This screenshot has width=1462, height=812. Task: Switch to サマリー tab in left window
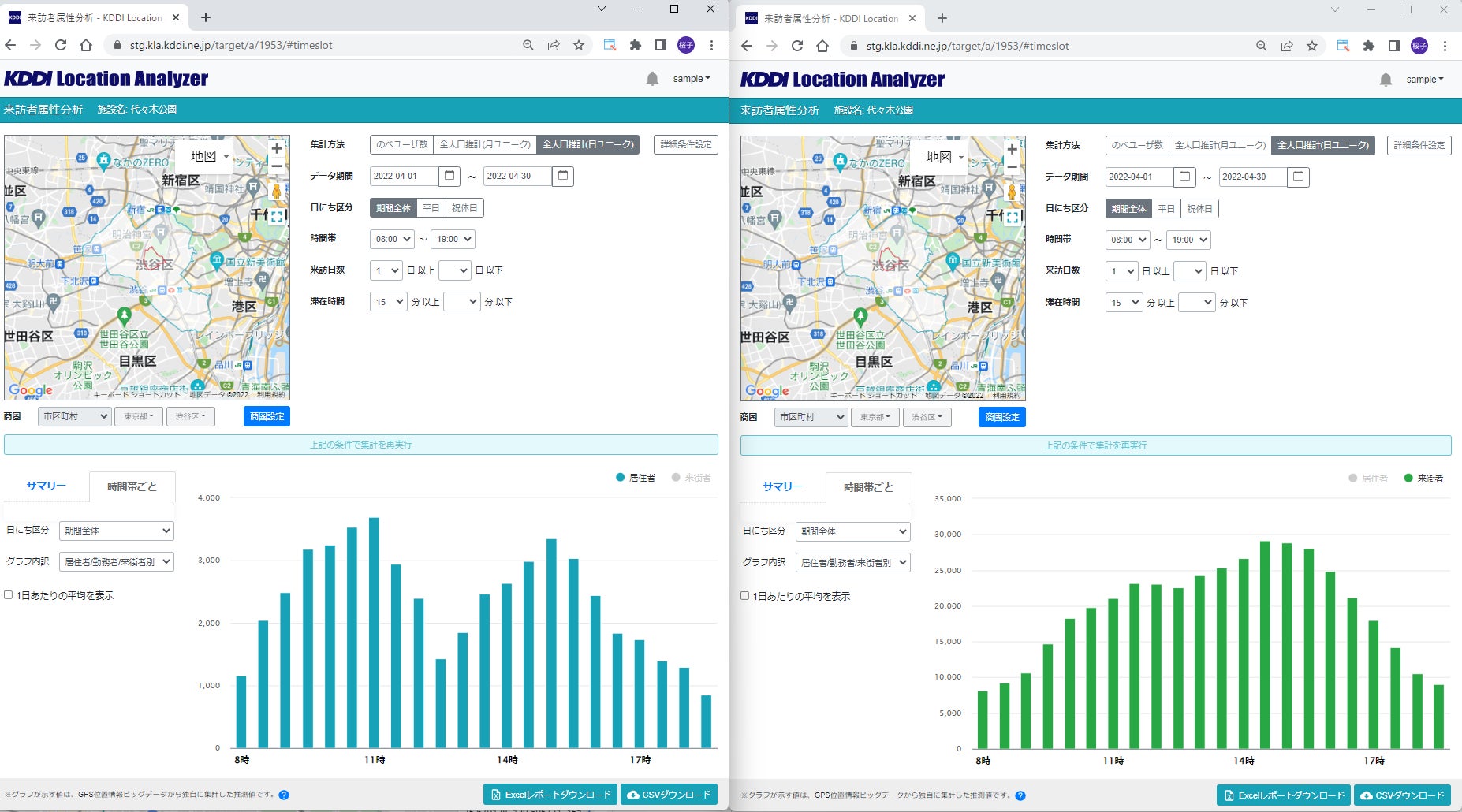click(x=46, y=486)
